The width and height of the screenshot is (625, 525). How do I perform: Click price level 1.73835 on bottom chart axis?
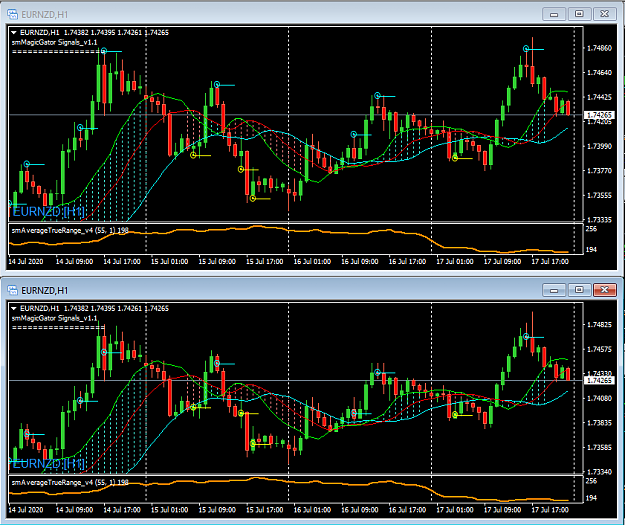(x=599, y=423)
